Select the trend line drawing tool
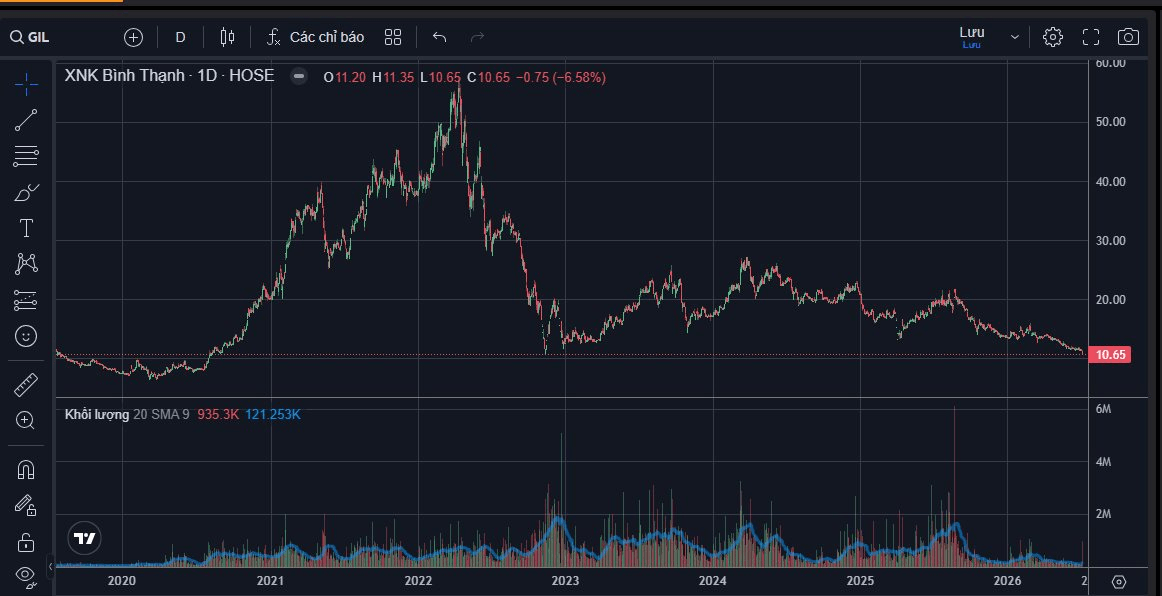The height and width of the screenshot is (596, 1162). (x=26, y=120)
